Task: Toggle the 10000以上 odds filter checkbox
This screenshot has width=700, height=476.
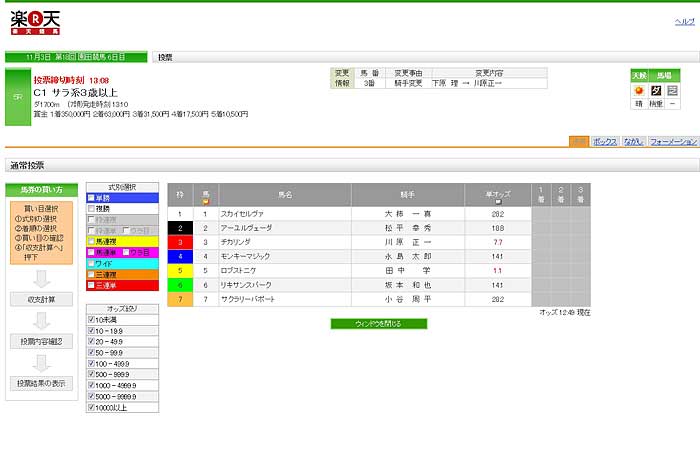Action: (x=91, y=407)
